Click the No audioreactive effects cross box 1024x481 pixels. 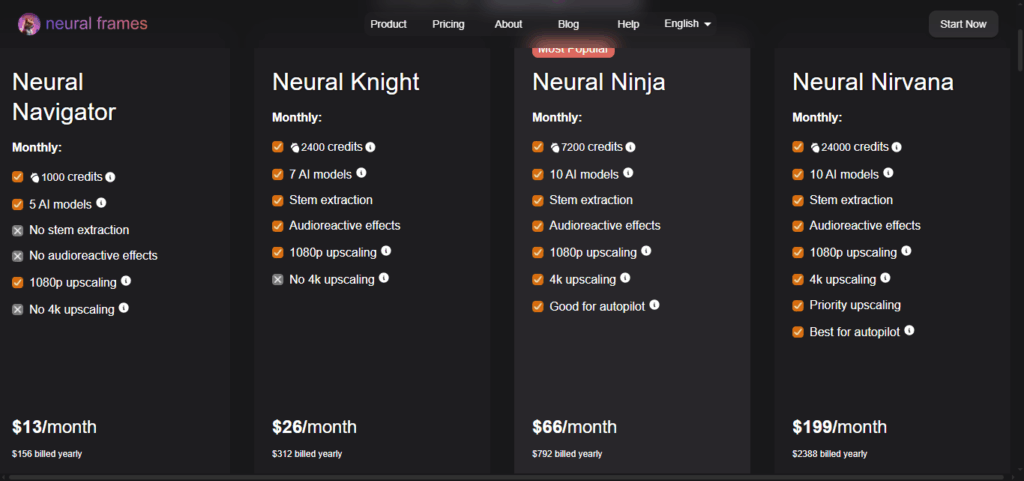18,256
